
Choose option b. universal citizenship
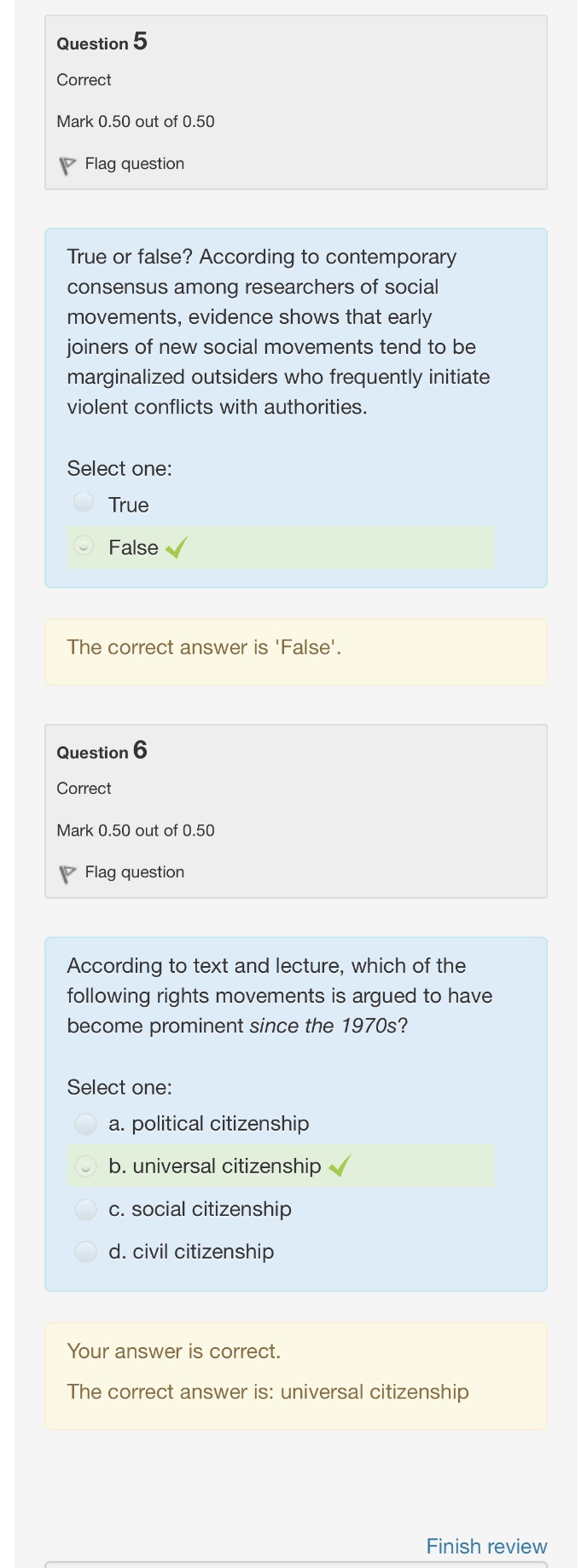(x=85, y=1166)
